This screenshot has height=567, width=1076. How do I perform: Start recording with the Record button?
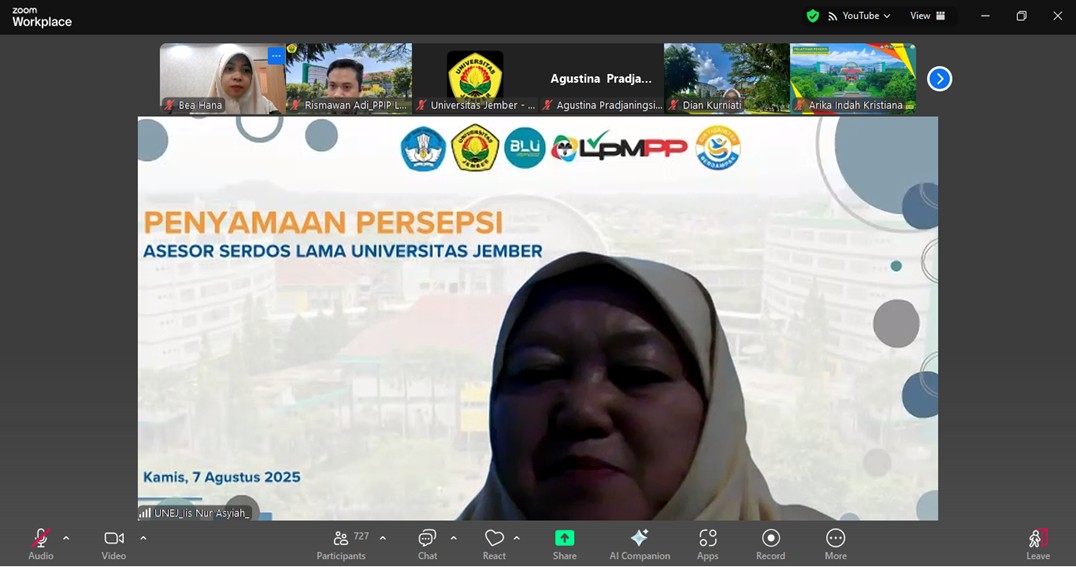click(770, 544)
